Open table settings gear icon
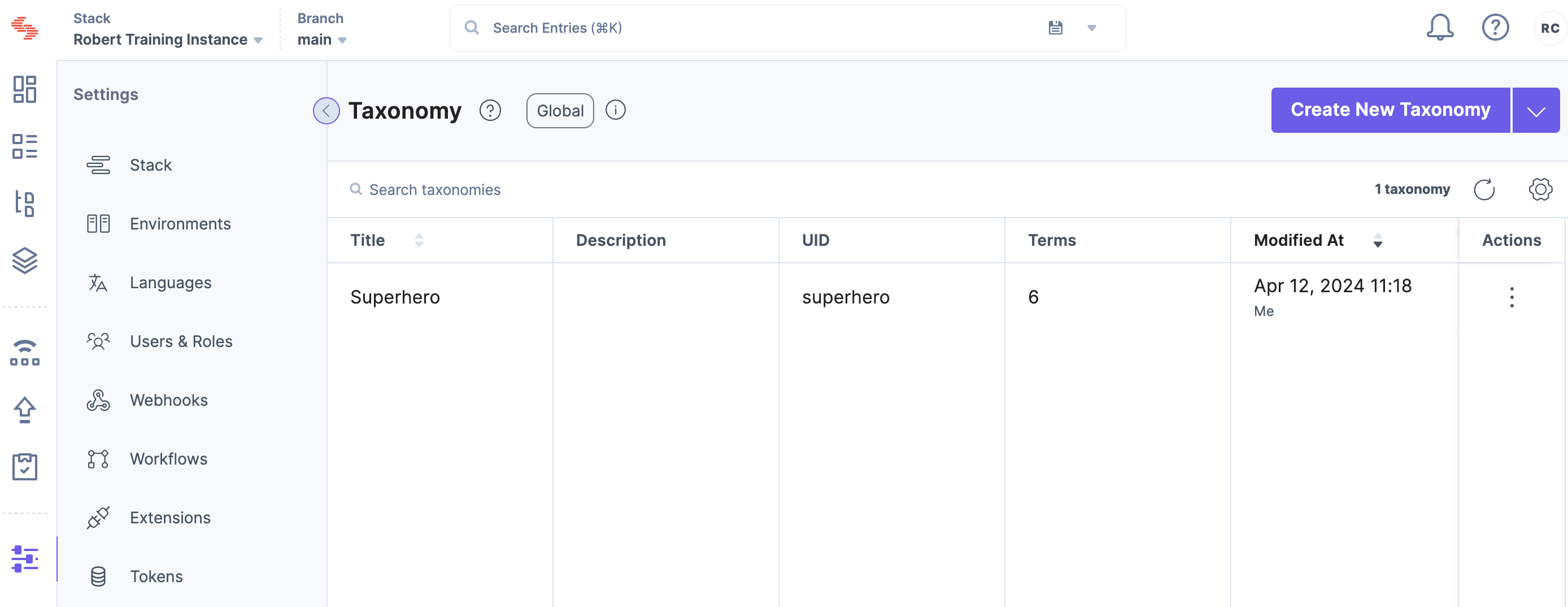This screenshot has height=607, width=1568. point(1540,189)
